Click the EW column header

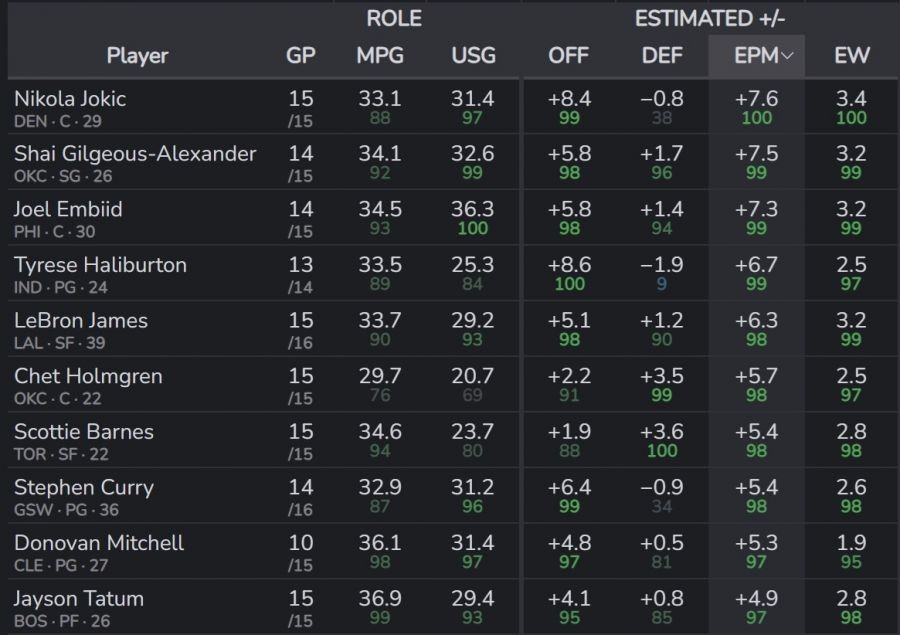[x=851, y=56]
